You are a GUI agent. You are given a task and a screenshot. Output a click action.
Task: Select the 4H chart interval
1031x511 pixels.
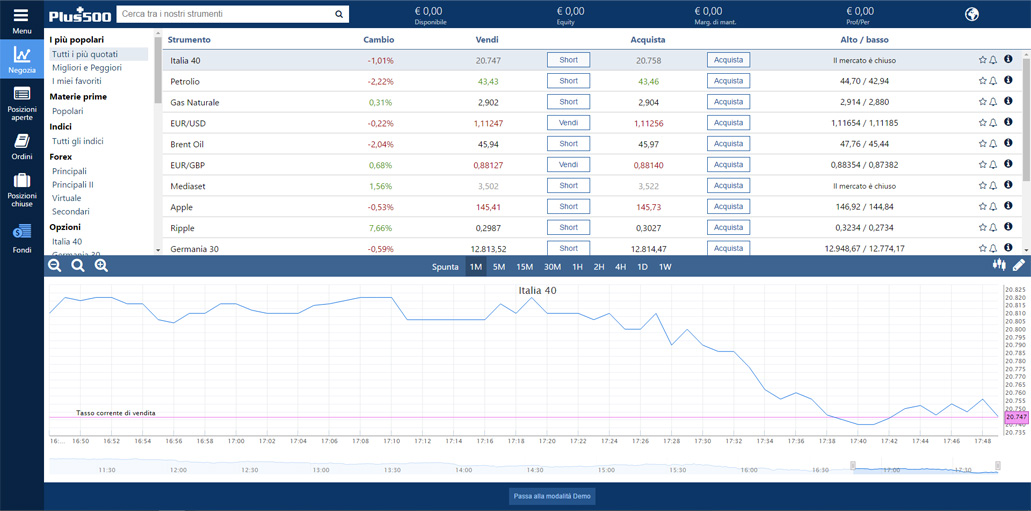coord(621,267)
